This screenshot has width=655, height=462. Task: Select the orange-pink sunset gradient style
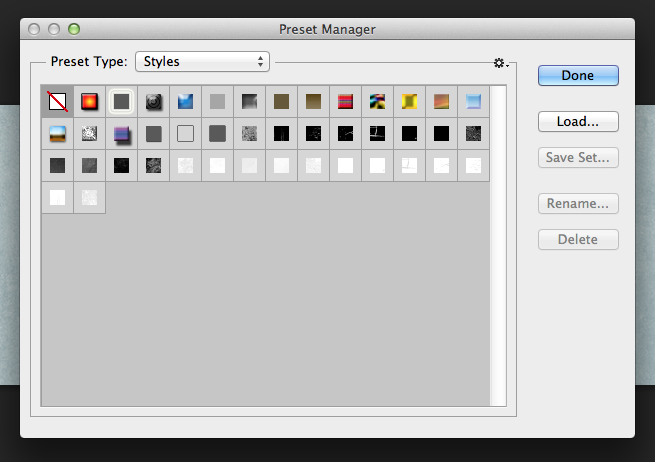click(x=442, y=102)
